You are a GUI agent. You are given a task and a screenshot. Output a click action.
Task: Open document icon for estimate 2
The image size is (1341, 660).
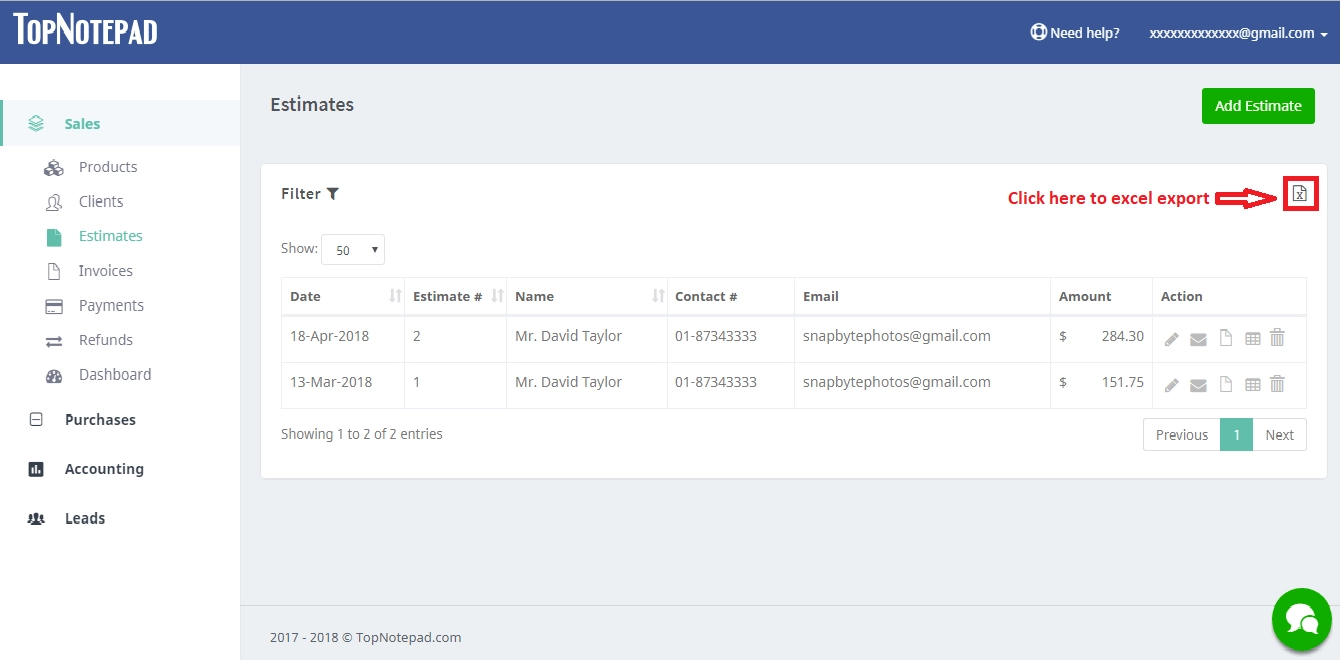pyautogui.click(x=1225, y=338)
